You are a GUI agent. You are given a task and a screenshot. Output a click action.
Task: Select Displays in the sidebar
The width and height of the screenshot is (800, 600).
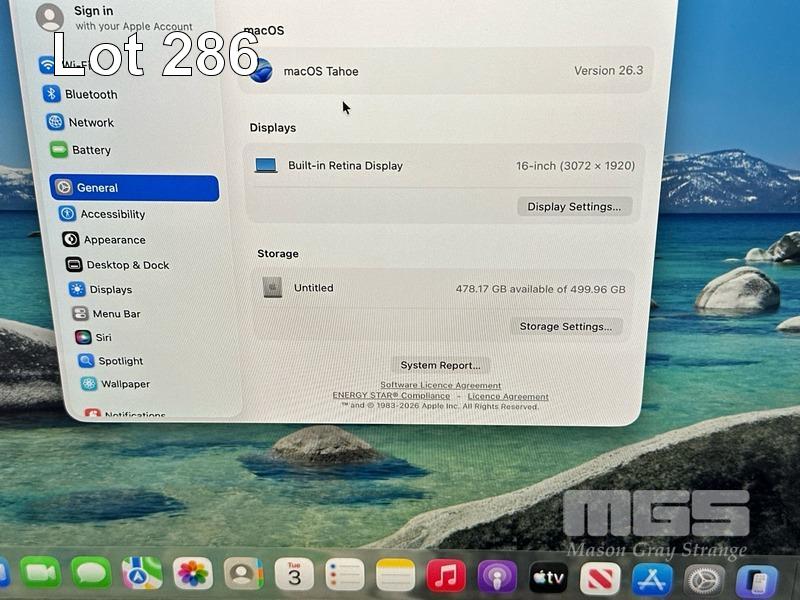click(x=110, y=290)
